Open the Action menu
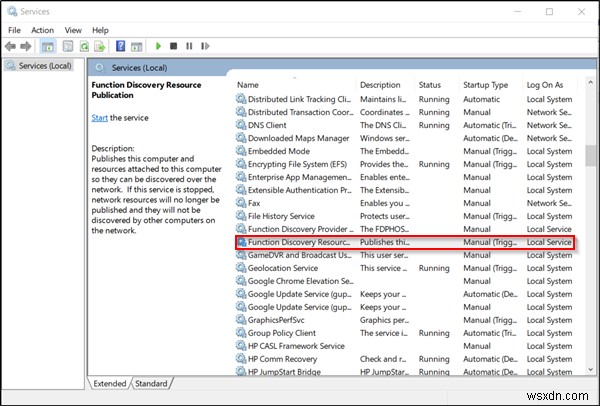 (42, 30)
